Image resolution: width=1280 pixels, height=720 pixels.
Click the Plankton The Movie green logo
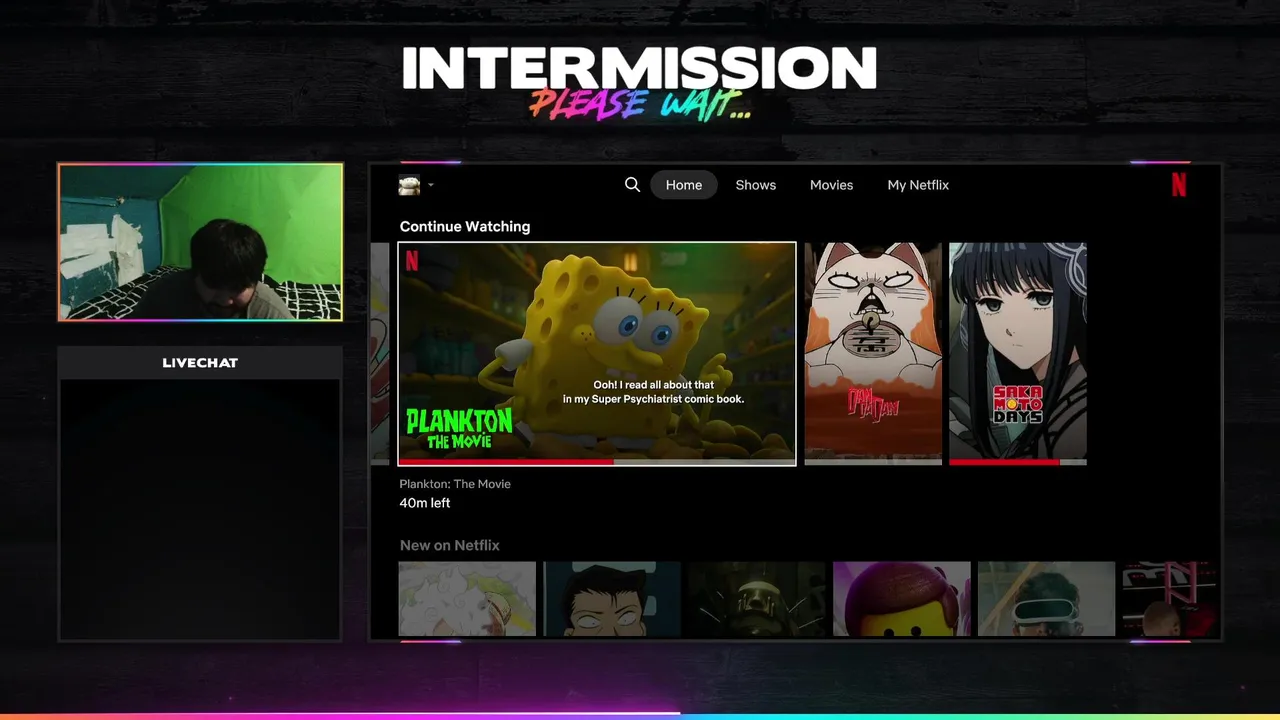(459, 428)
